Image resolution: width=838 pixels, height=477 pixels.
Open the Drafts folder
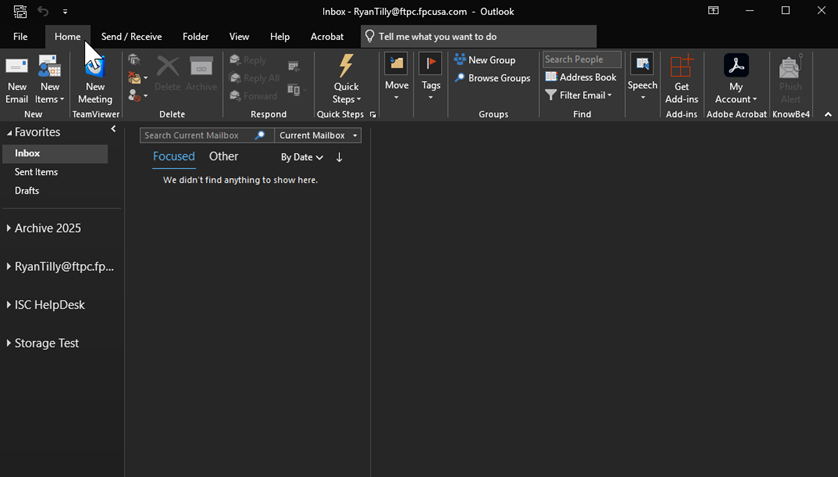point(27,191)
